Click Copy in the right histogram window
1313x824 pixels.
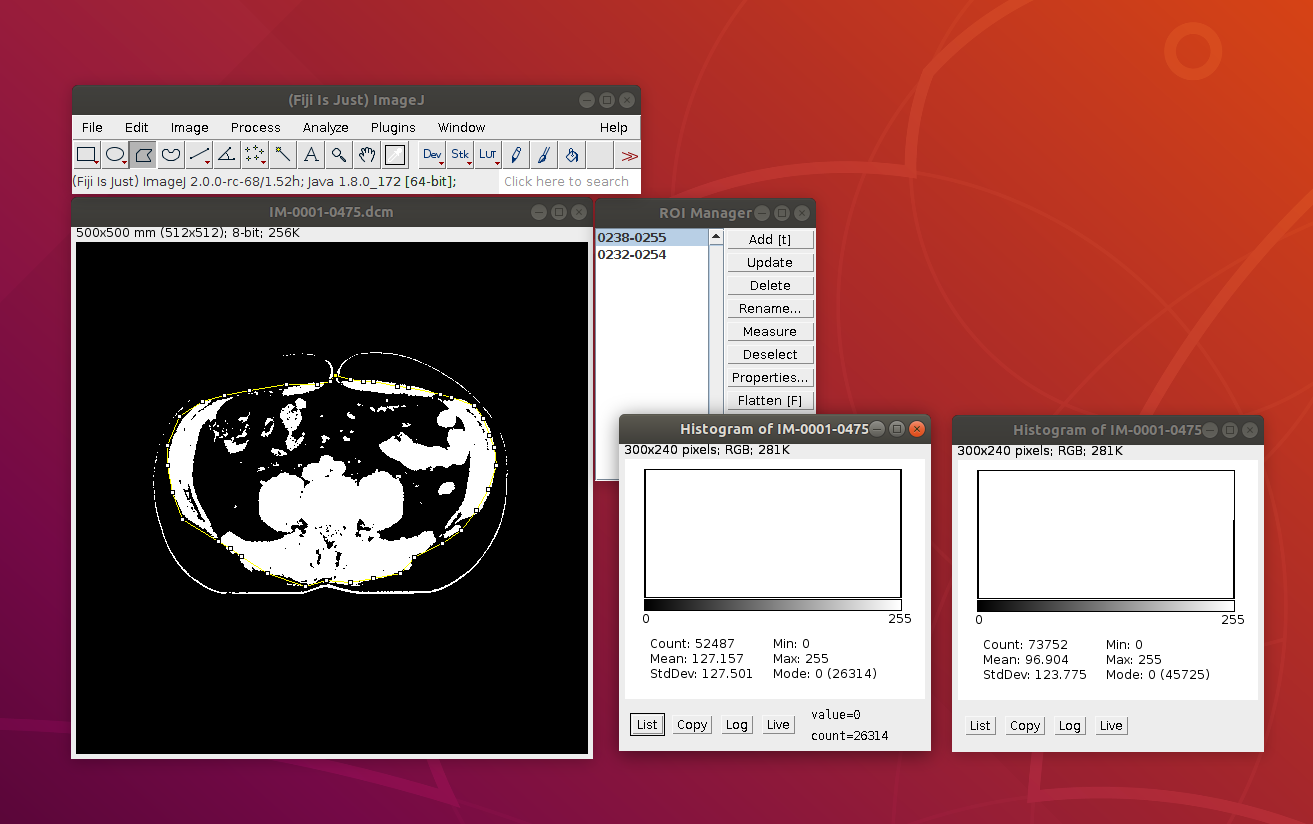(1025, 726)
